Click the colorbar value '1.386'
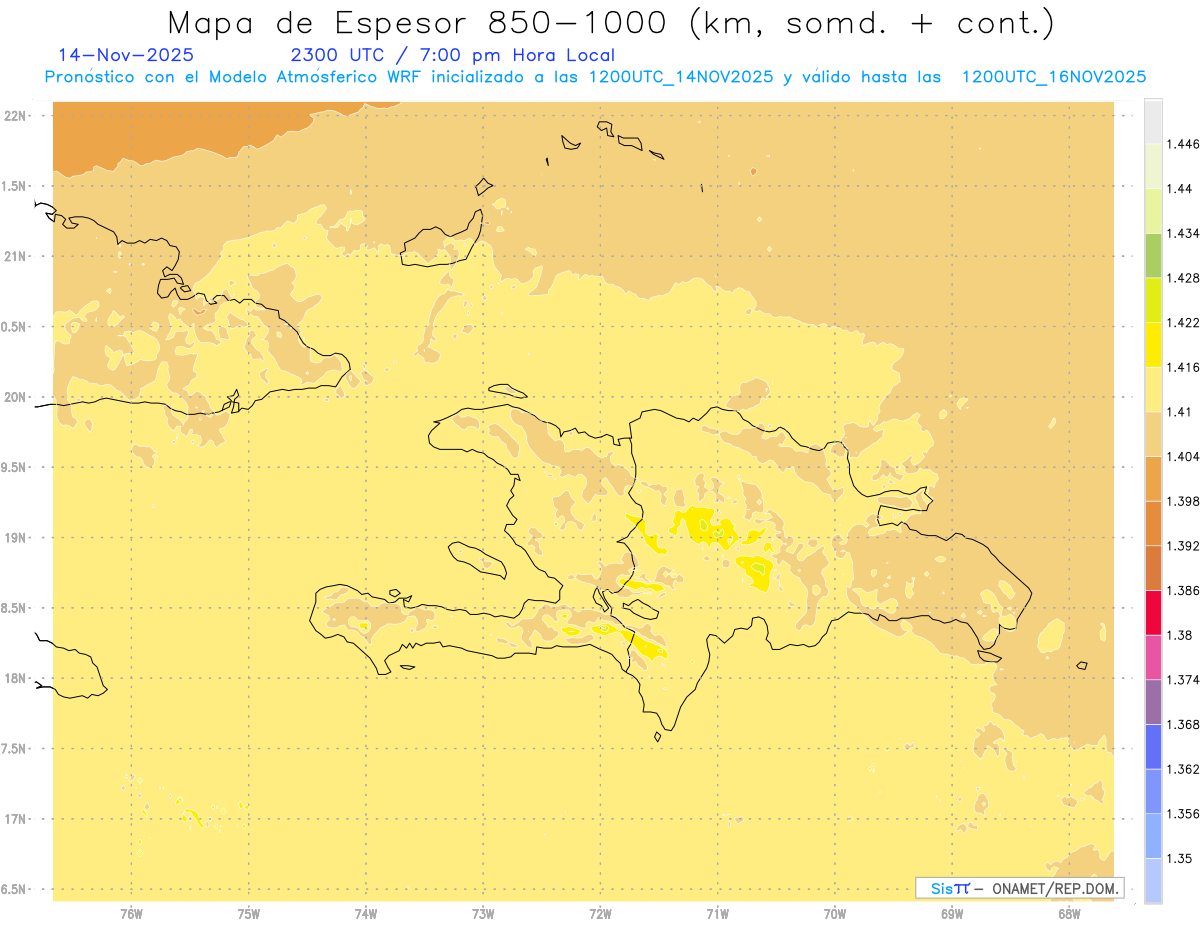The height and width of the screenshot is (927, 1200). (x=1181, y=591)
